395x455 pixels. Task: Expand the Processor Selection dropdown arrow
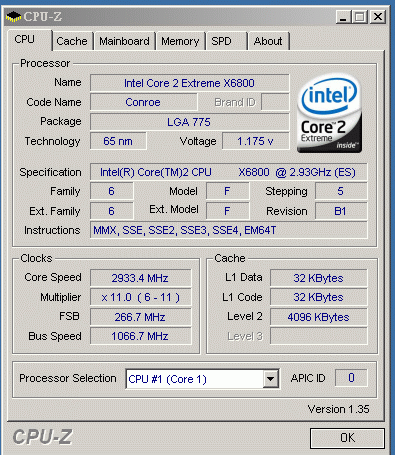point(271,379)
